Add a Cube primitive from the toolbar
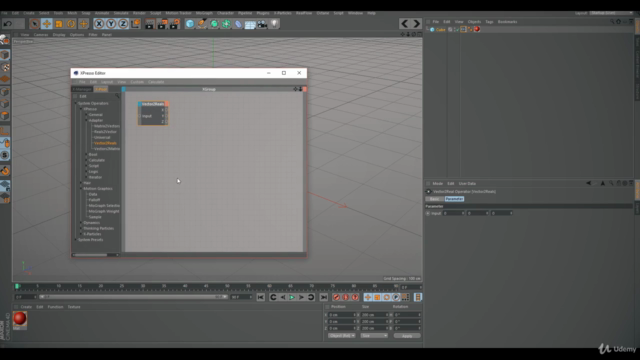Viewport: 640px width, 360px height. [x=190, y=24]
